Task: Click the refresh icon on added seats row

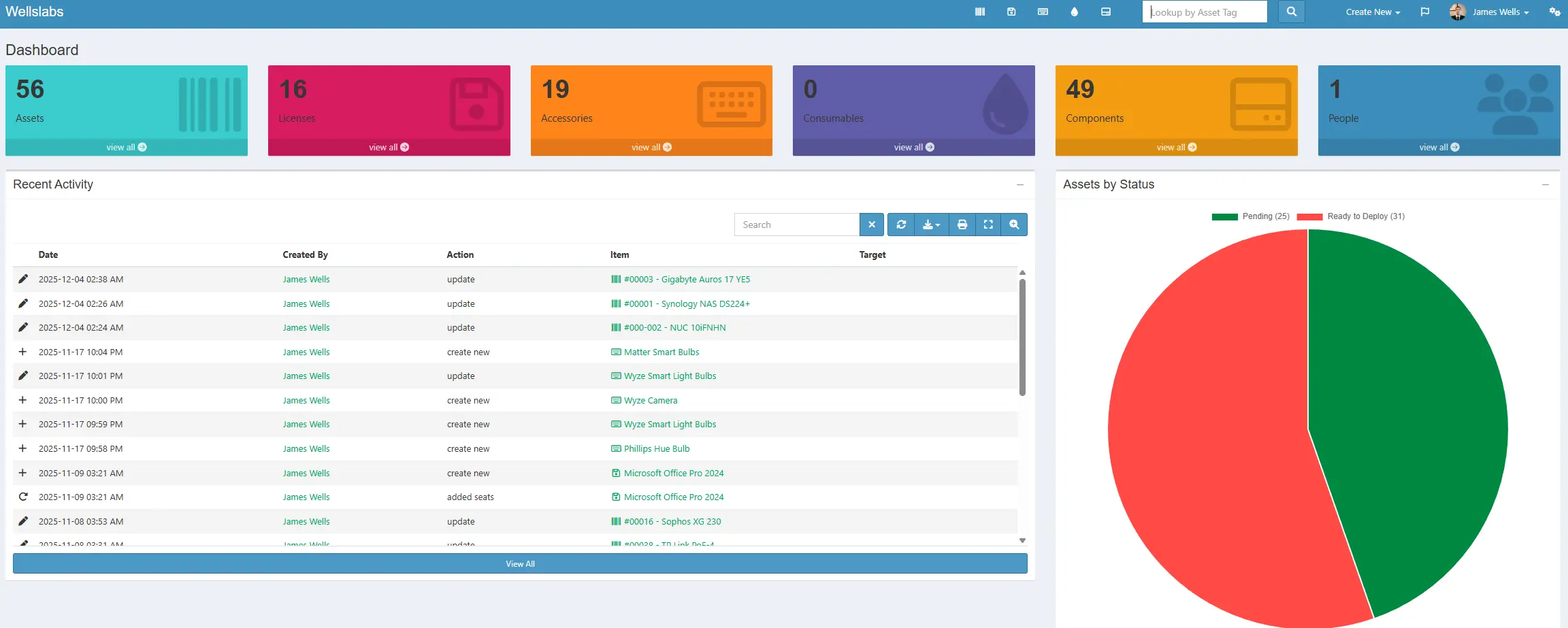Action: pyautogui.click(x=23, y=497)
